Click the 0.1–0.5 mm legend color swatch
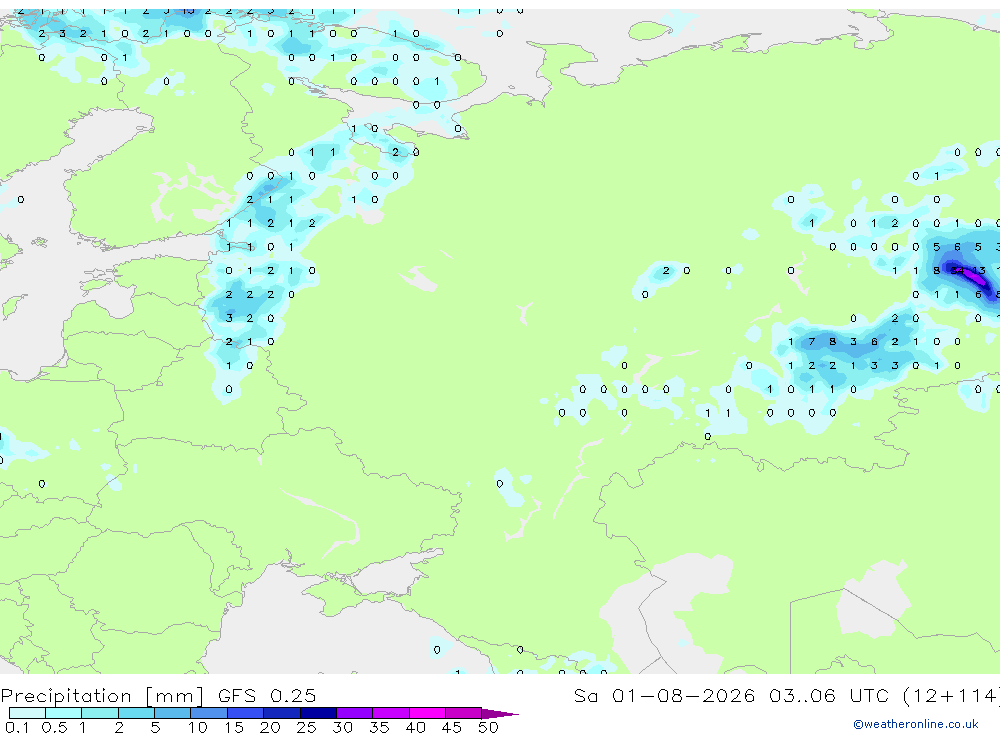Screen dimensions: 1000x733 coord(27,713)
